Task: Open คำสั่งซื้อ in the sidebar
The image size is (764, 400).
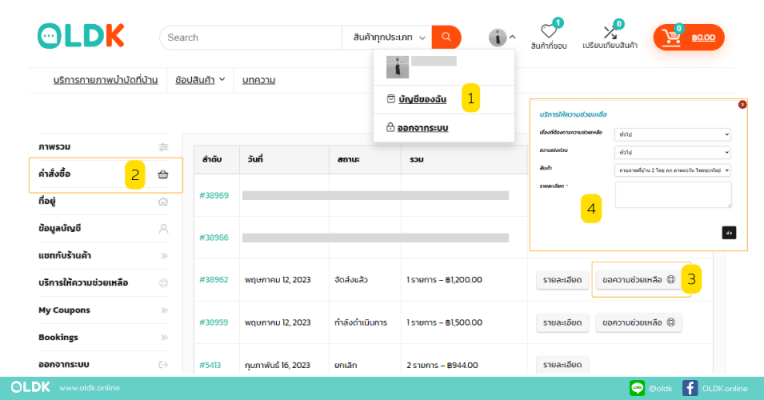Action: [62, 174]
